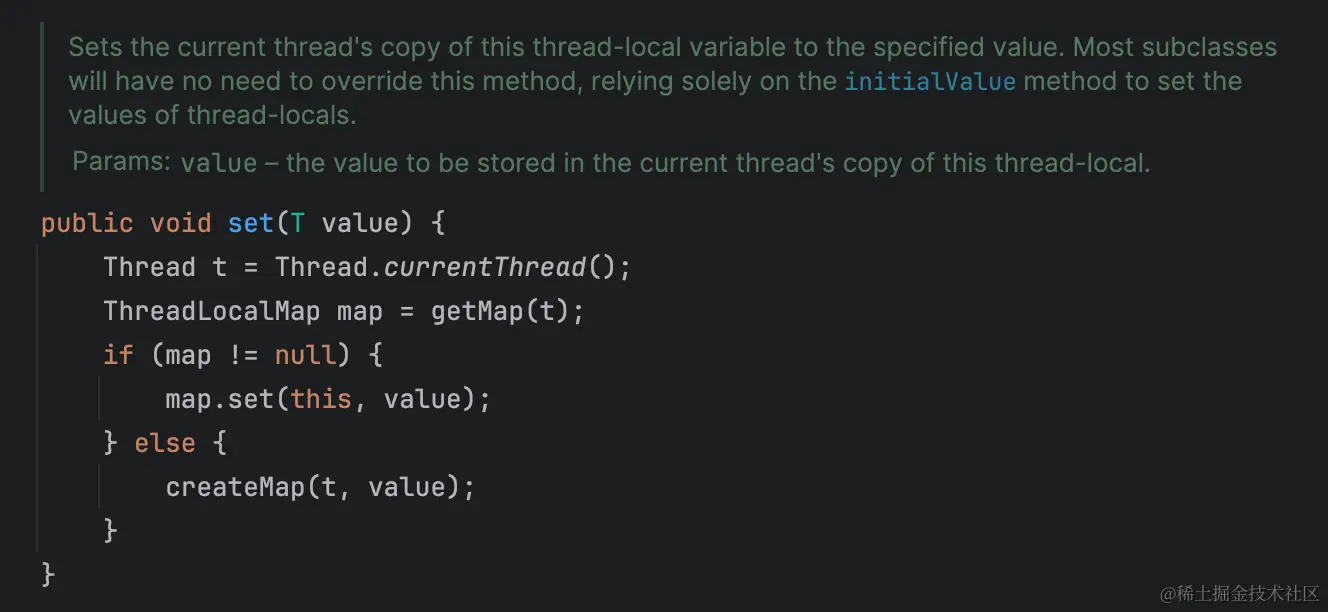
Task: Click the value parameter name after Params
Action: 219,163
